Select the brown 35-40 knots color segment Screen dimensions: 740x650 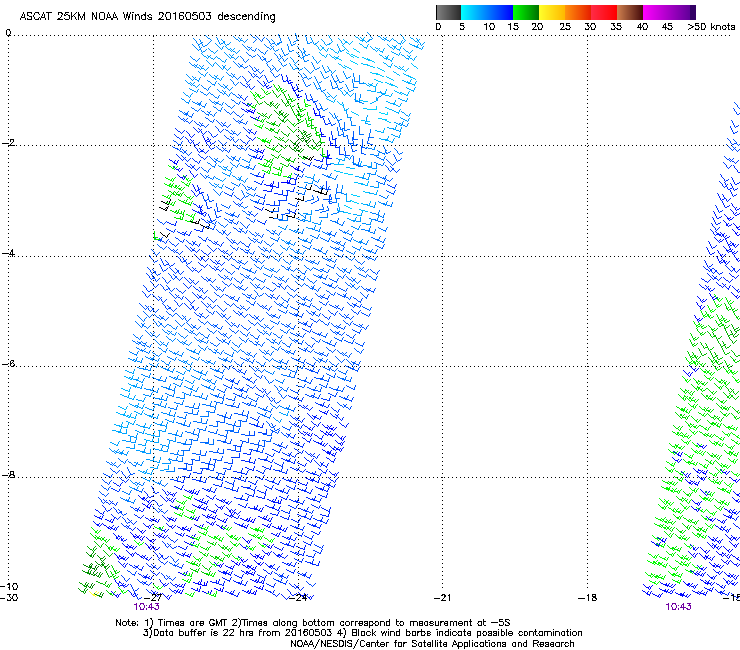coord(630,12)
